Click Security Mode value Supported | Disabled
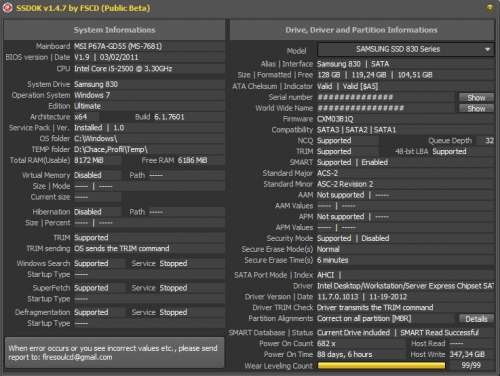The height and width of the screenshot is (376, 500). point(353,238)
